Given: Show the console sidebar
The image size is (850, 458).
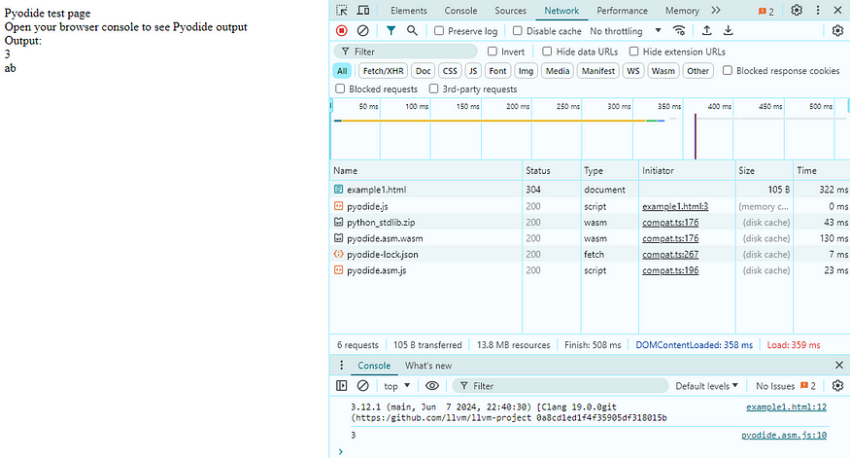Looking at the screenshot, I should pyautogui.click(x=342, y=386).
